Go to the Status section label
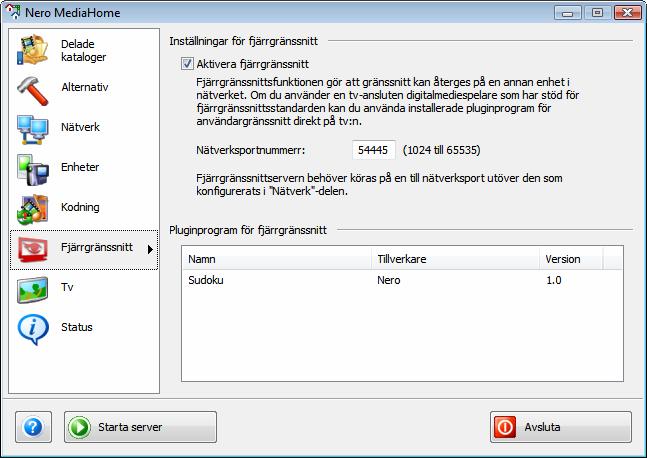 (x=77, y=327)
